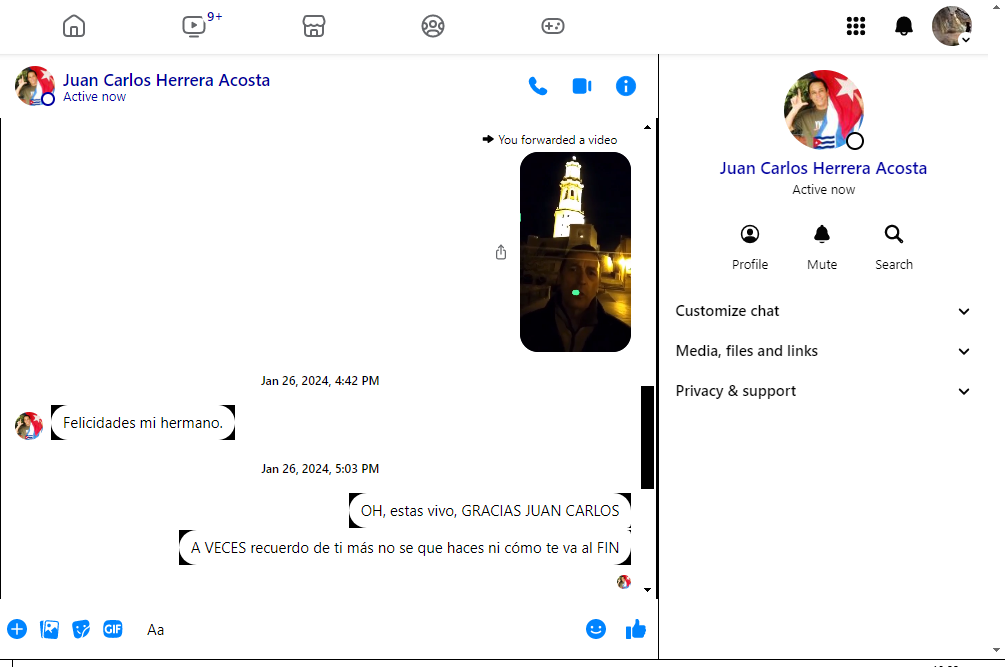Click 'A VECES recuerdo de ti' message

pyautogui.click(x=405, y=548)
